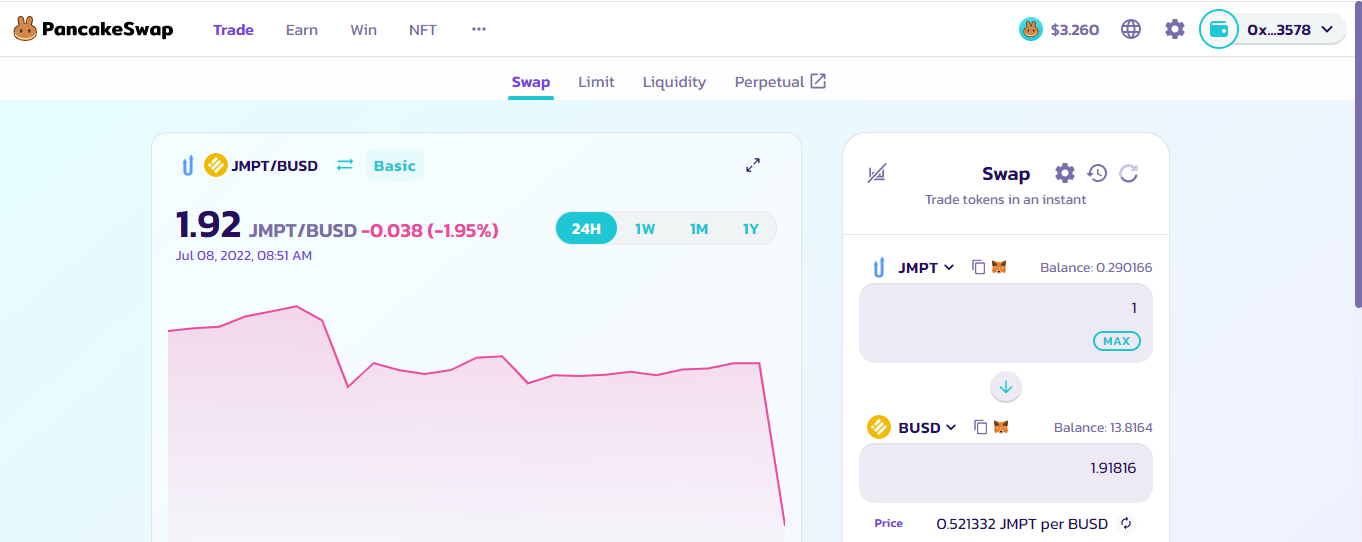The height and width of the screenshot is (542, 1362).
Task: Click the -0.038 (-1.95%) price change
Action: click(430, 230)
